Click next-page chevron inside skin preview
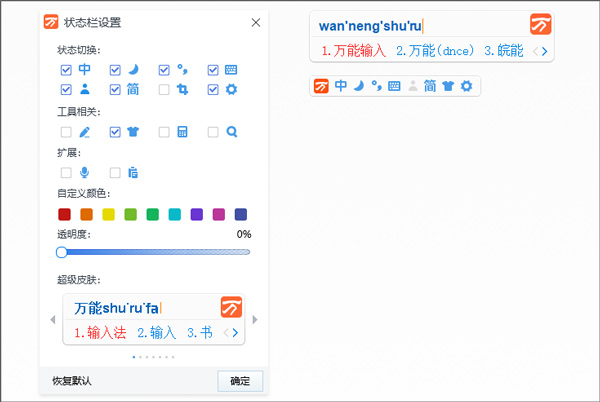Viewport: 600px width, 402px height. tap(235, 333)
